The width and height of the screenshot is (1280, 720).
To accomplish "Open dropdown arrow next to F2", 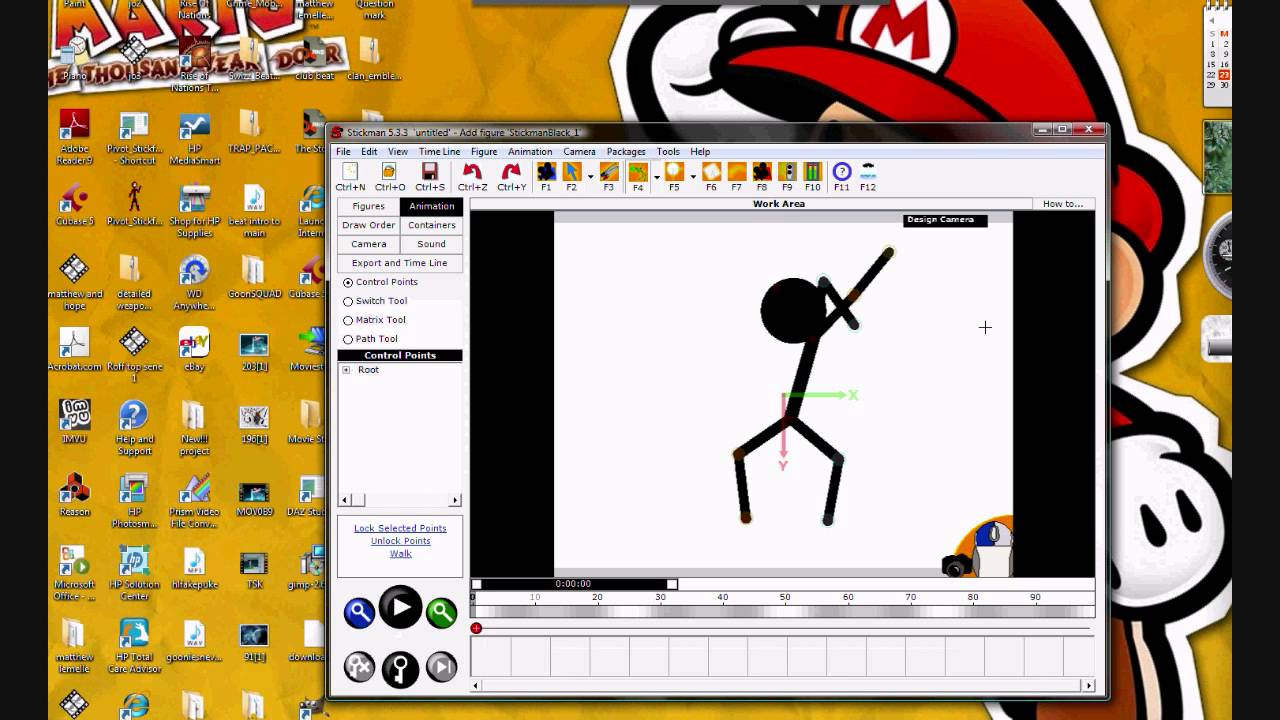I will tap(590, 176).
